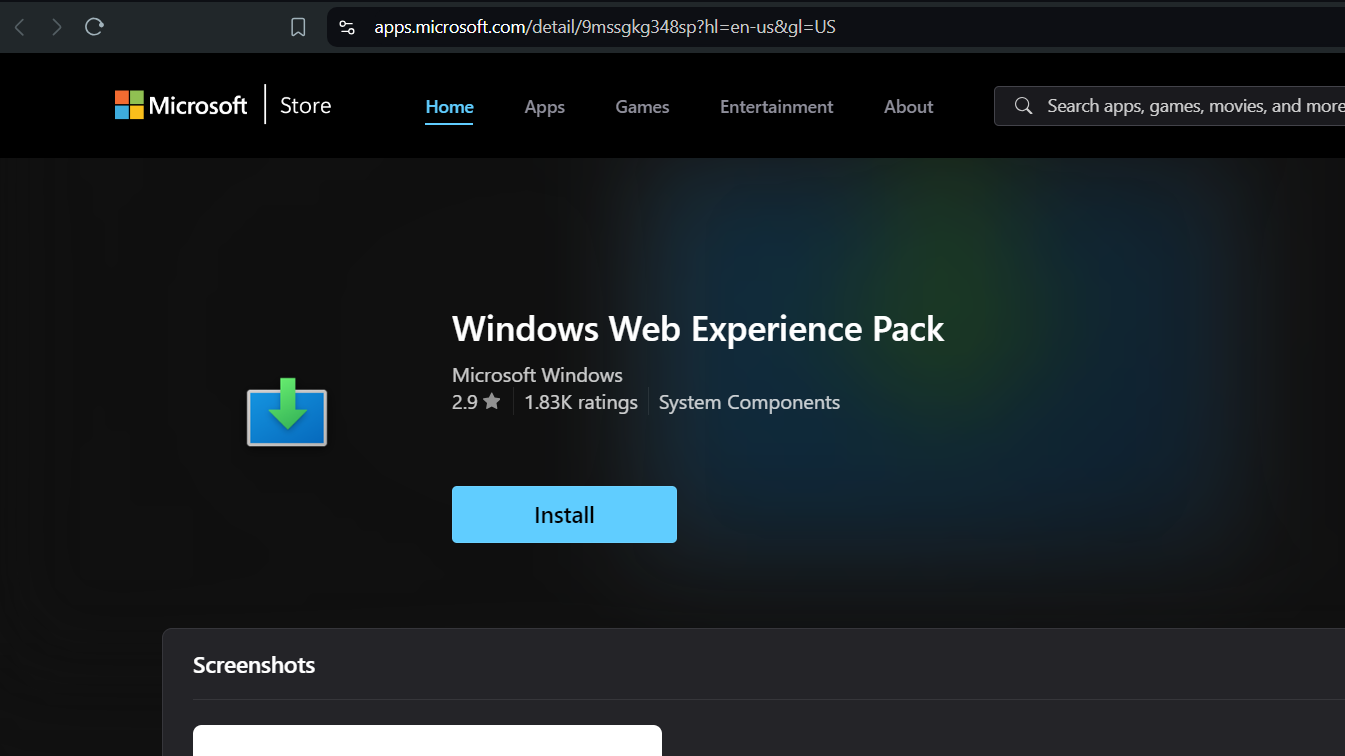
Task: Open the System Components category link
Action: 749,402
